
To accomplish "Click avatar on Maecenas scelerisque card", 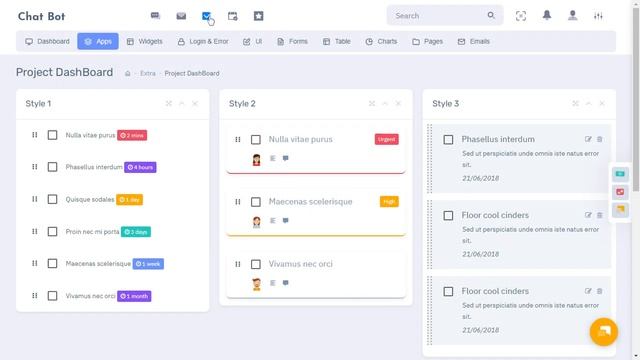I will [256, 222].
